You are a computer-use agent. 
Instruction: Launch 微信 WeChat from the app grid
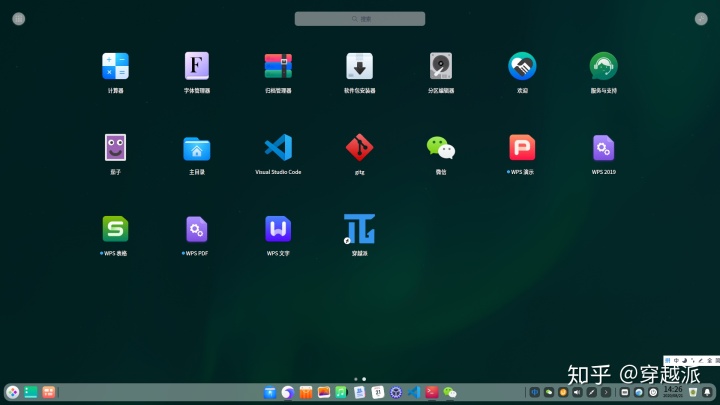click(x=441, y=147)
